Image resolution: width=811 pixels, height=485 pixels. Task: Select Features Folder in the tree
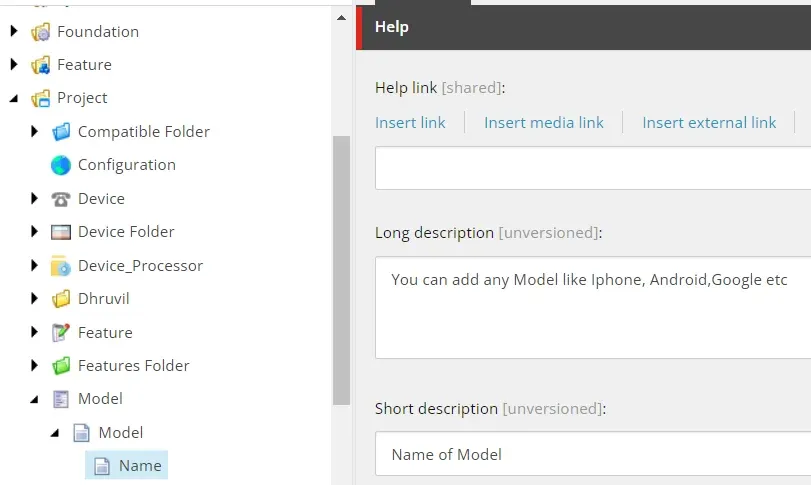(x=133, y=366)
